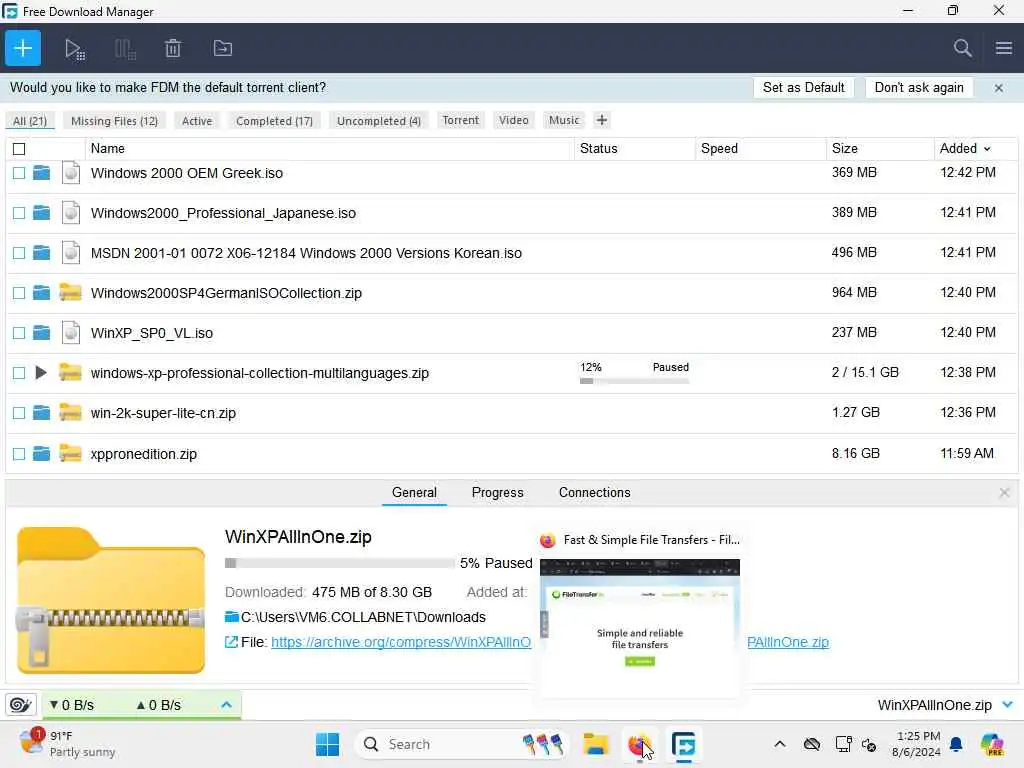Screen dimensions: 1024x768
Task: Sort downloads by the Status column
Action: tap(598, 148)
